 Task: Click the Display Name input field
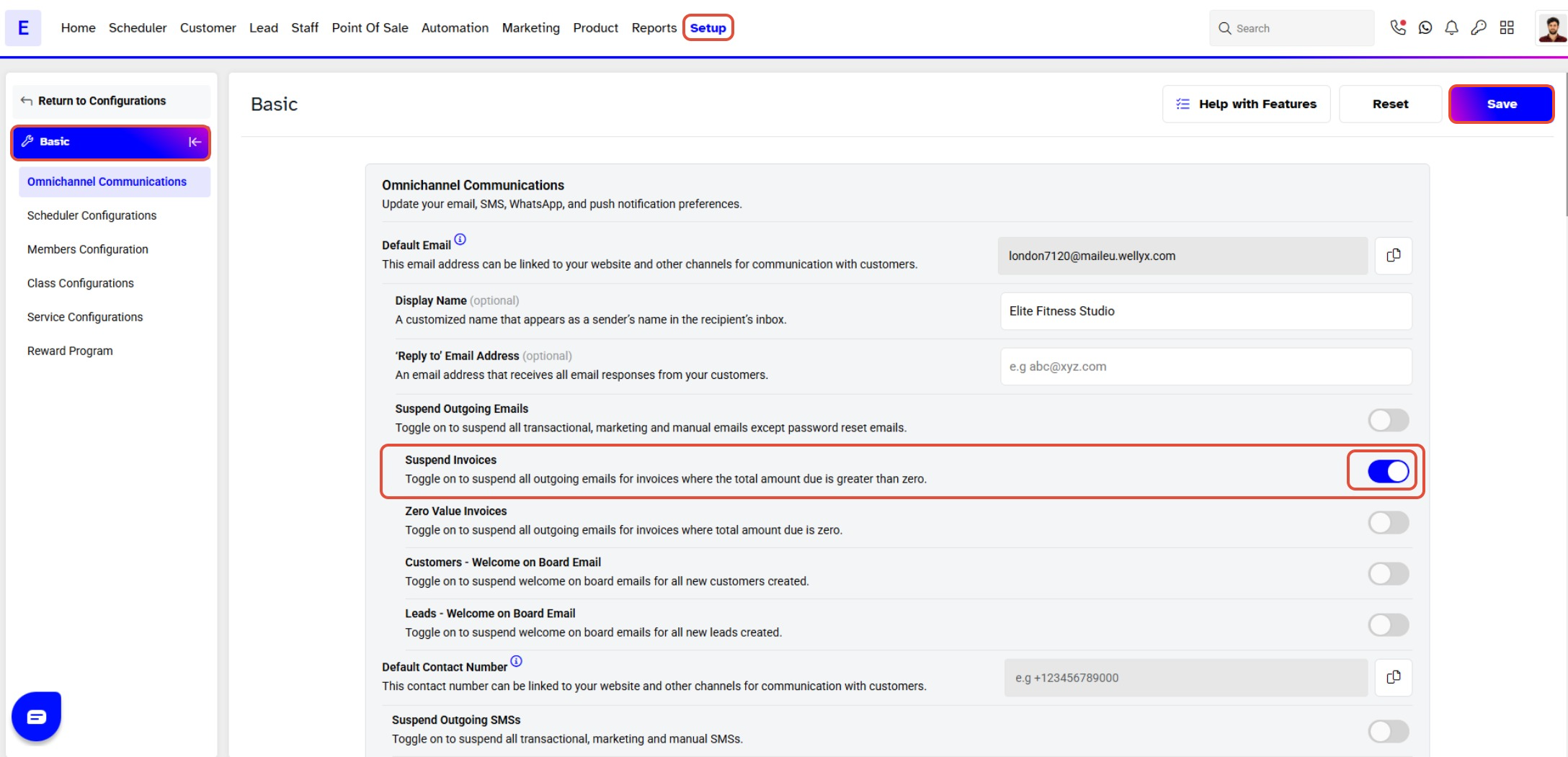click(x=1206, y=311)
